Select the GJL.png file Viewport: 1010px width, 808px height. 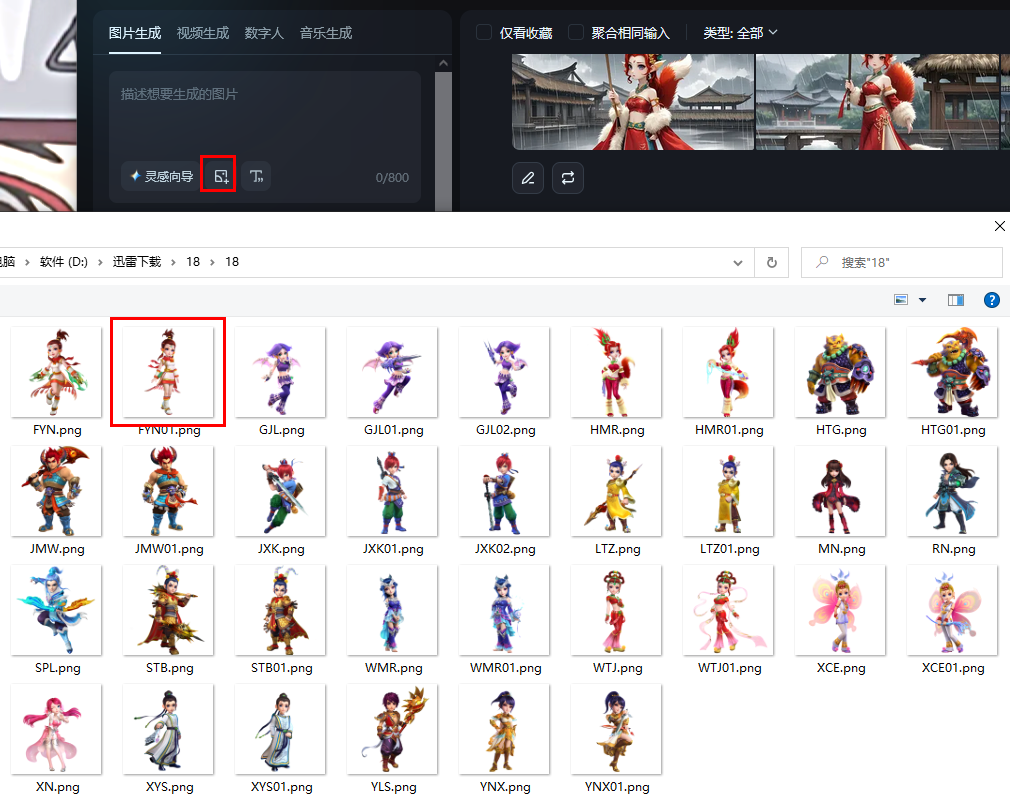click(x=281, y=382)
